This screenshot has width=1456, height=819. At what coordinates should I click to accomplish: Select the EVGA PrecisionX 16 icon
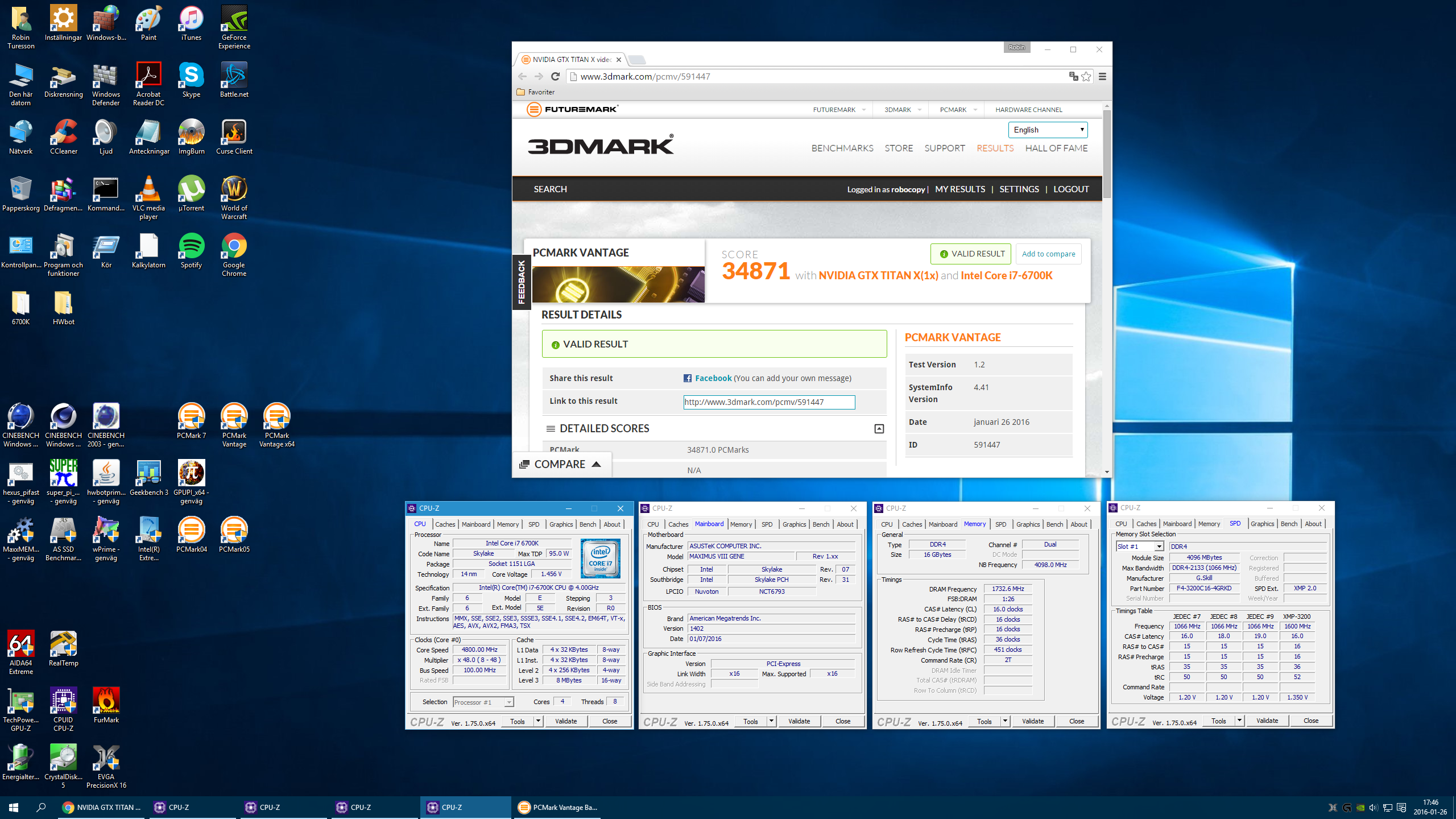[106, 766]
